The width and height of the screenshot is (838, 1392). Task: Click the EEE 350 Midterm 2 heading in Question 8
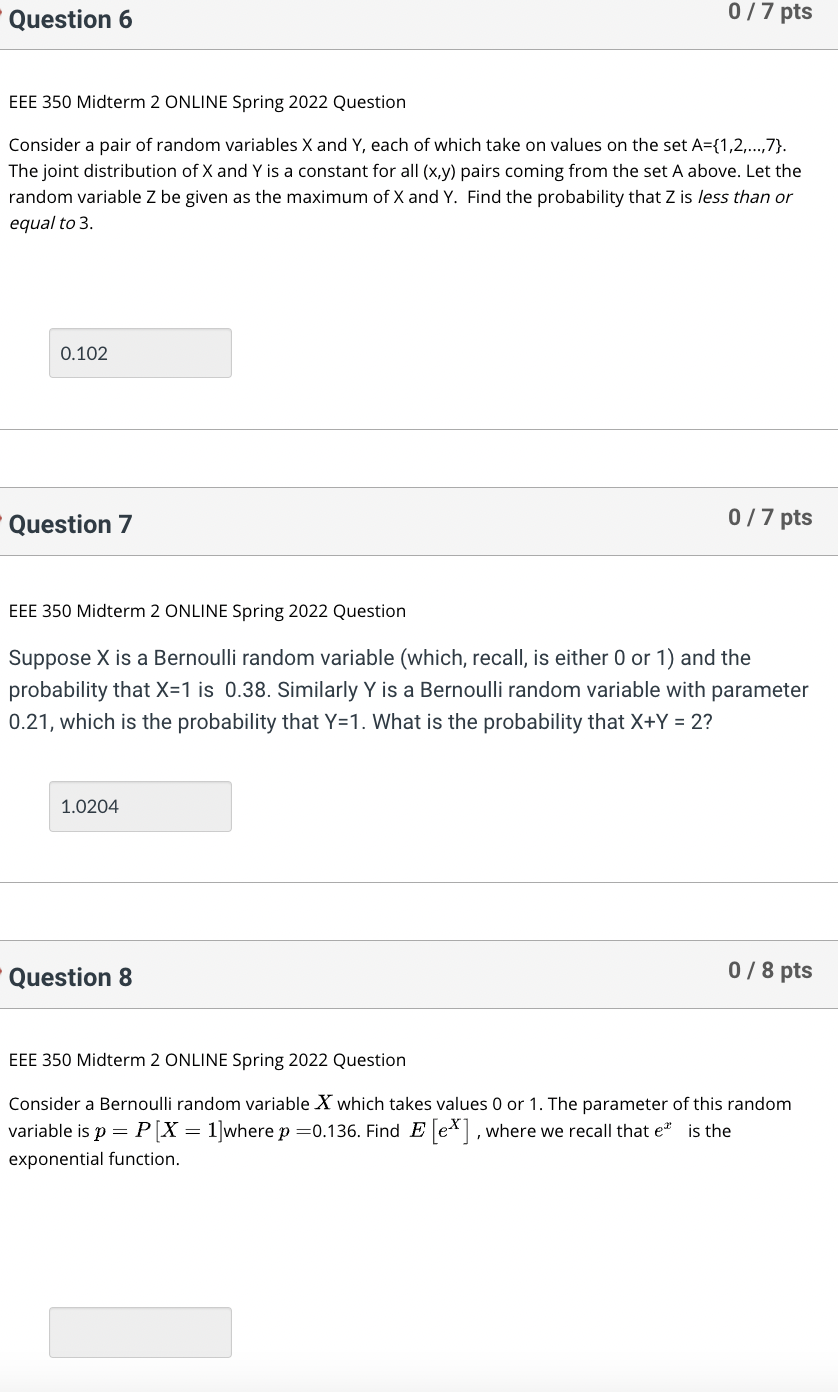207,1059
